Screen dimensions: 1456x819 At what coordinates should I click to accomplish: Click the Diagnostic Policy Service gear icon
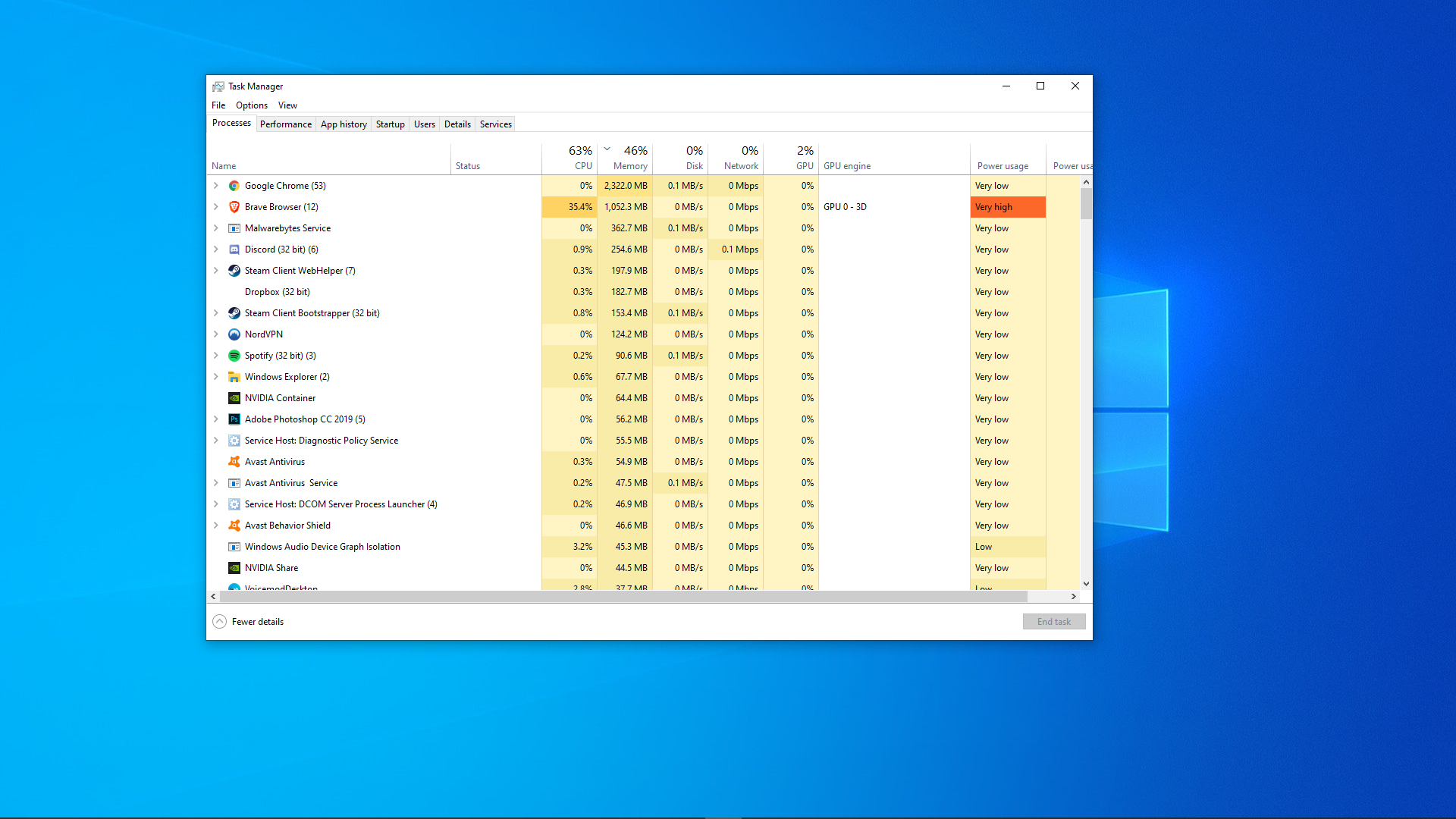point(234,441)
